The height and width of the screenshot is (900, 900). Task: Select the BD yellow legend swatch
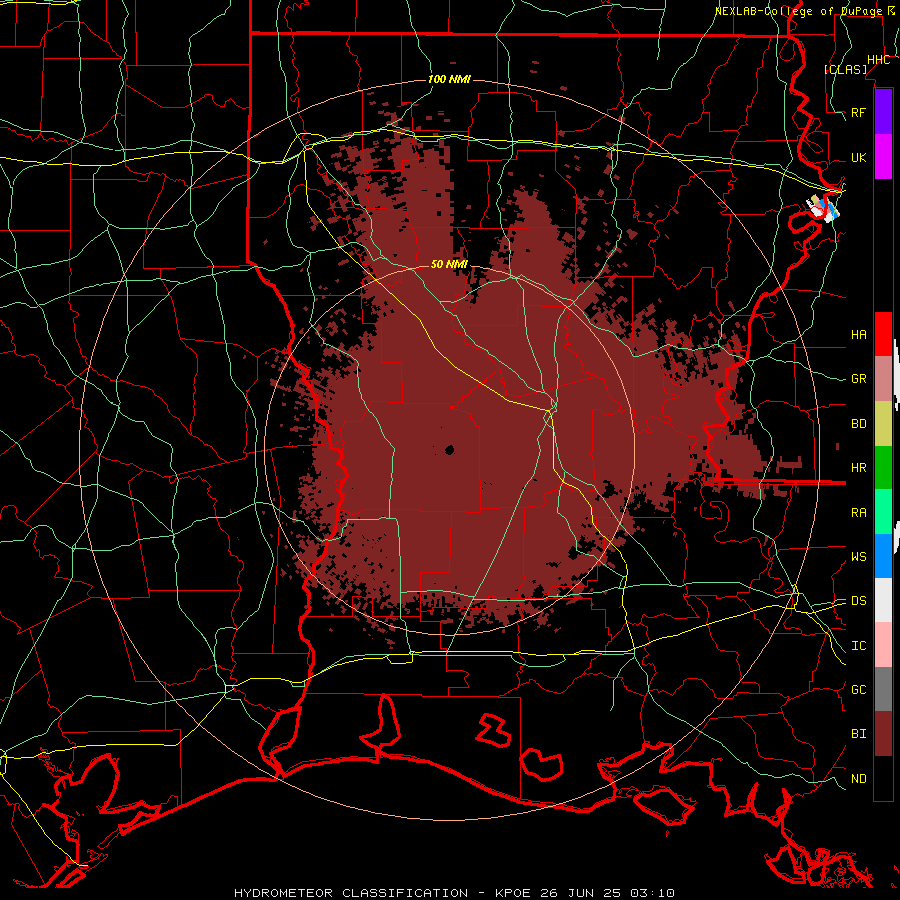coord(883,424)
